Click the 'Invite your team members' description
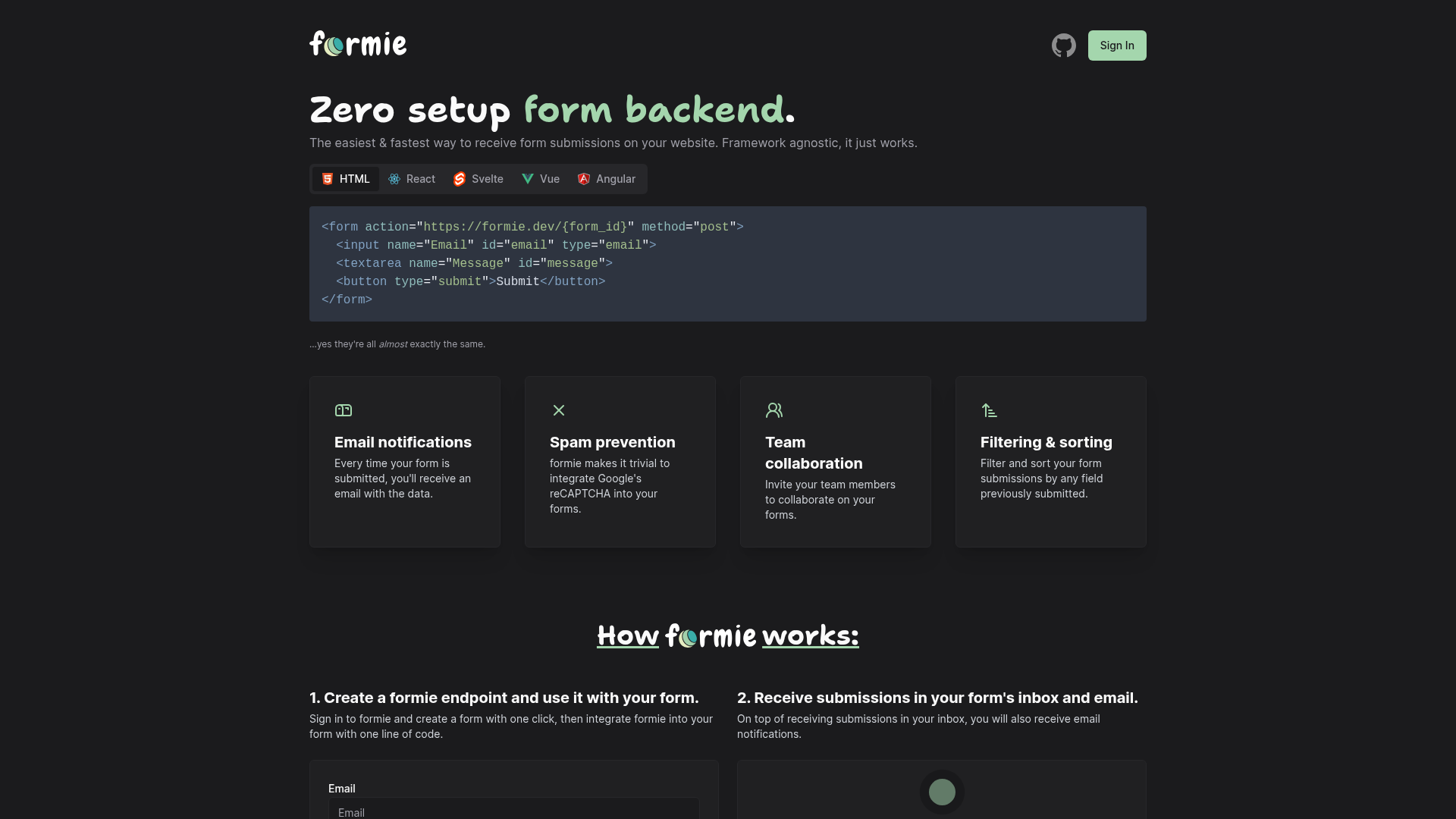The image size is (1456, 819). pyautogui.click(x=830, y=500)
